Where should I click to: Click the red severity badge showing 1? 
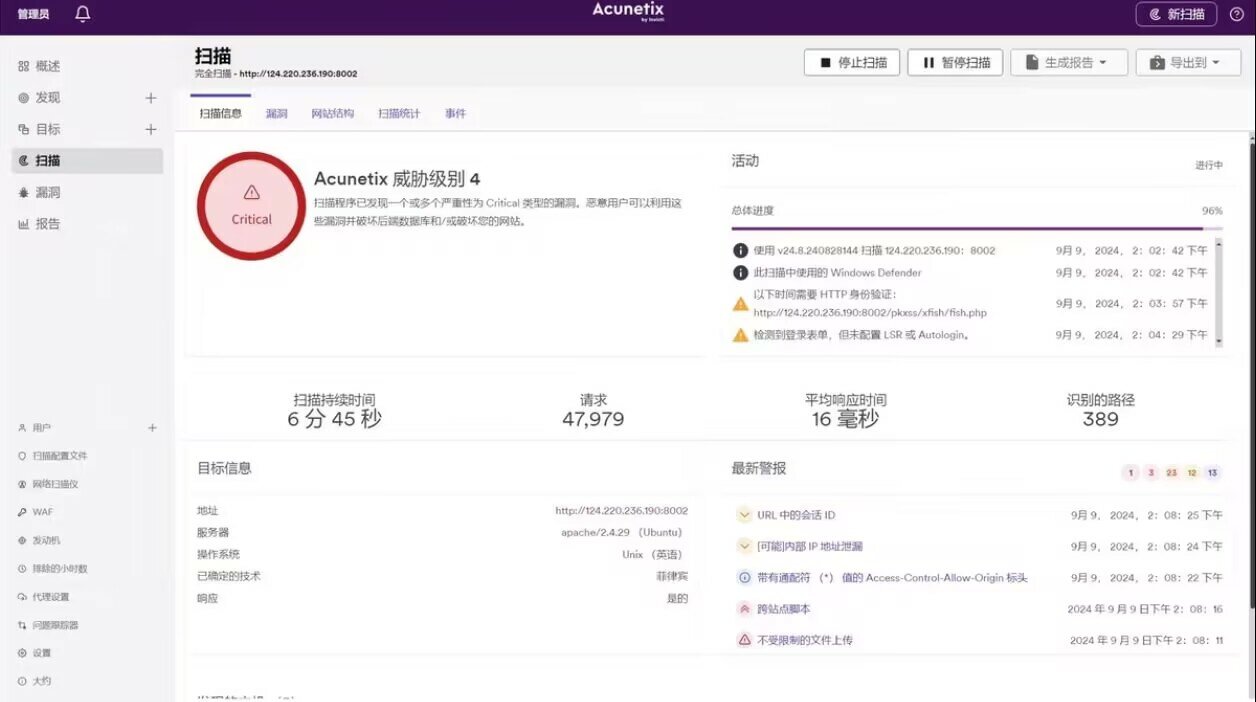1131,473
